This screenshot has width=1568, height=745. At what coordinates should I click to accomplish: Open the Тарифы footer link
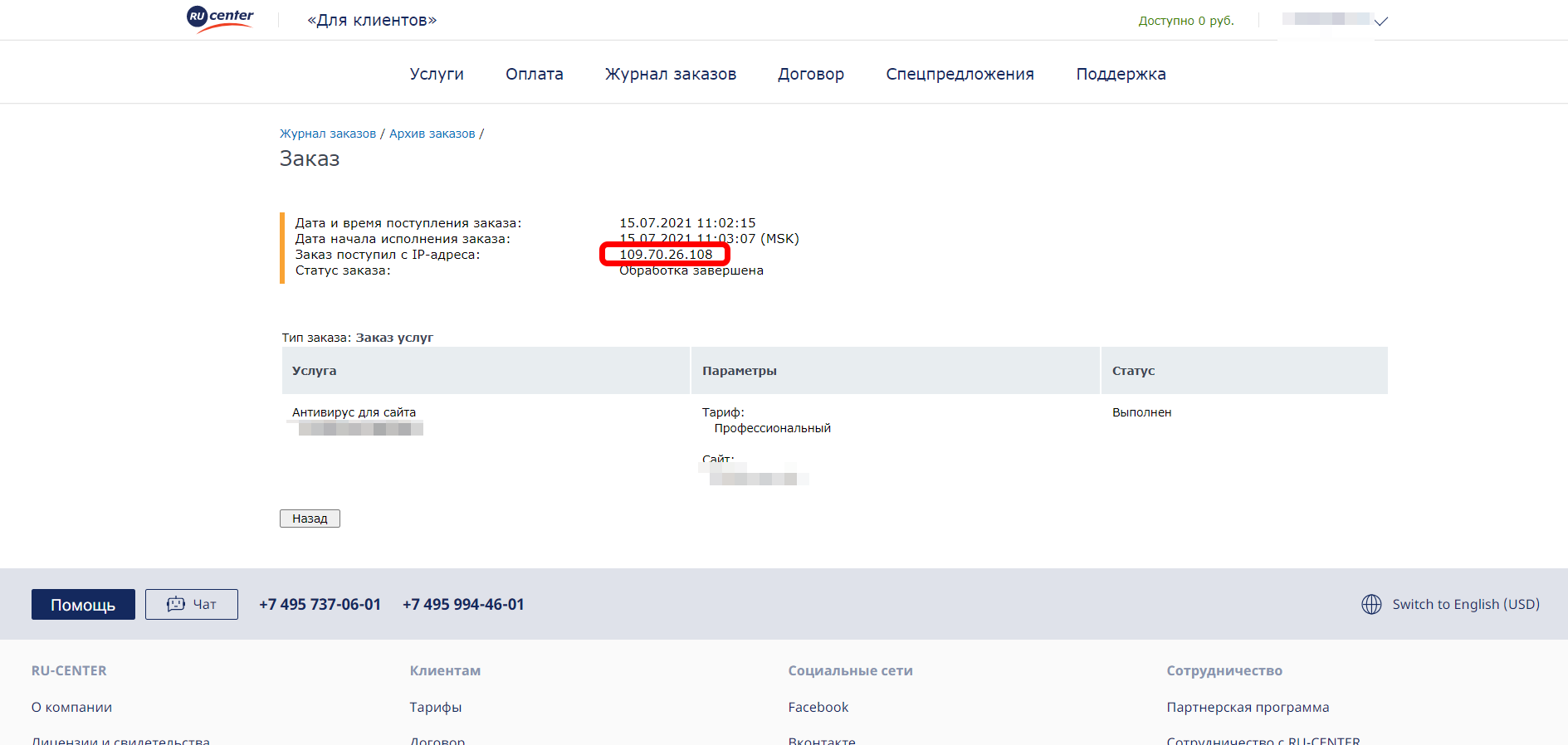(436, 707)
